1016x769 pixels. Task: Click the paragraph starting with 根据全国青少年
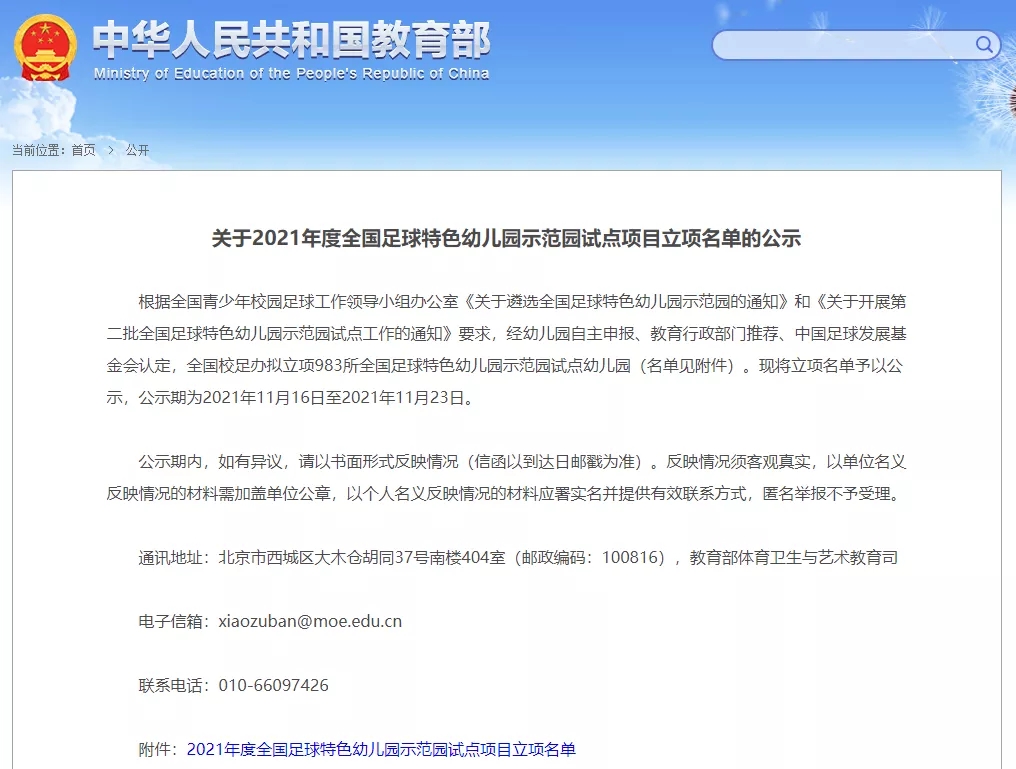coord(506,349)
